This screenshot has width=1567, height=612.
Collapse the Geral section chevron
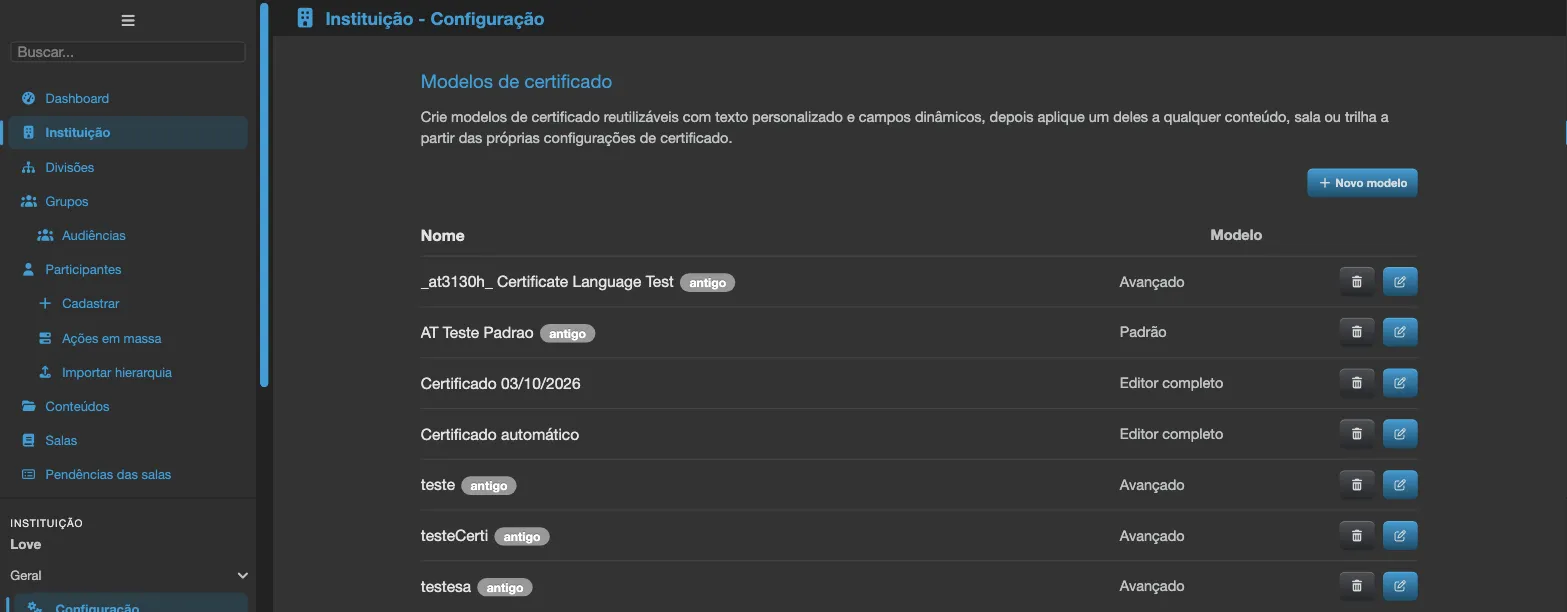242,575
